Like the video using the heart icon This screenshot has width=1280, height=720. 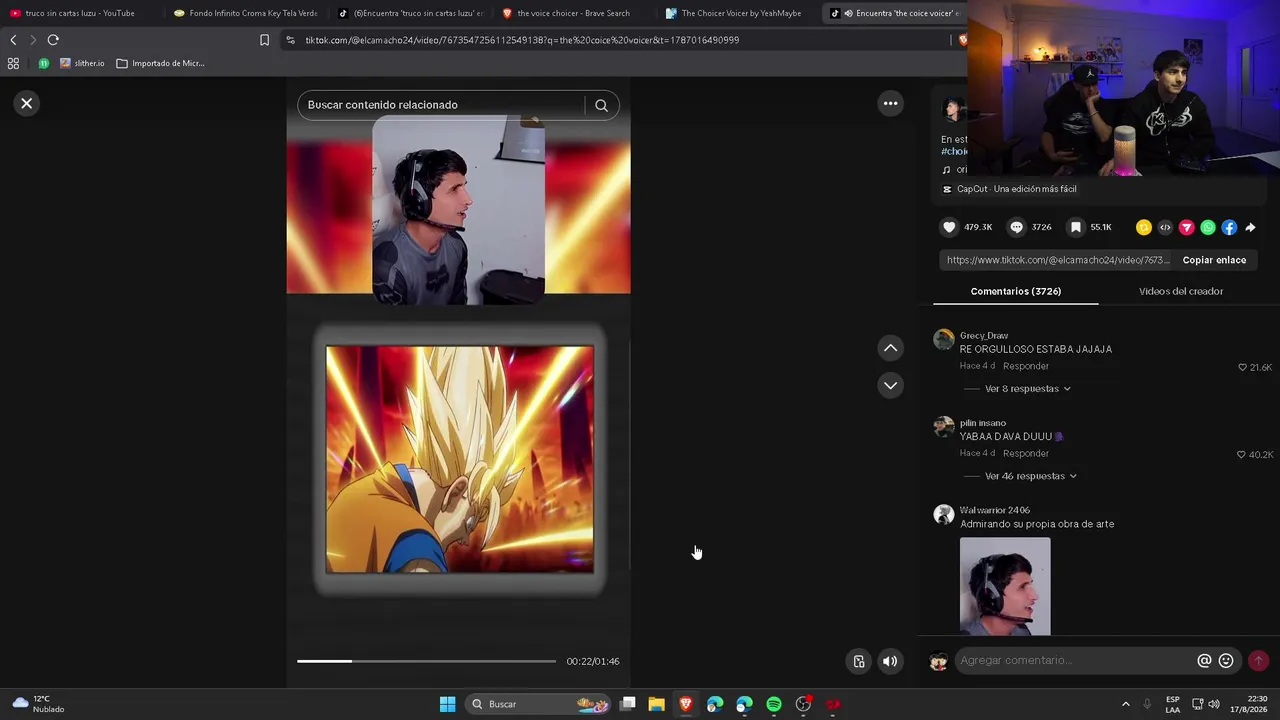tap(949, 227)
